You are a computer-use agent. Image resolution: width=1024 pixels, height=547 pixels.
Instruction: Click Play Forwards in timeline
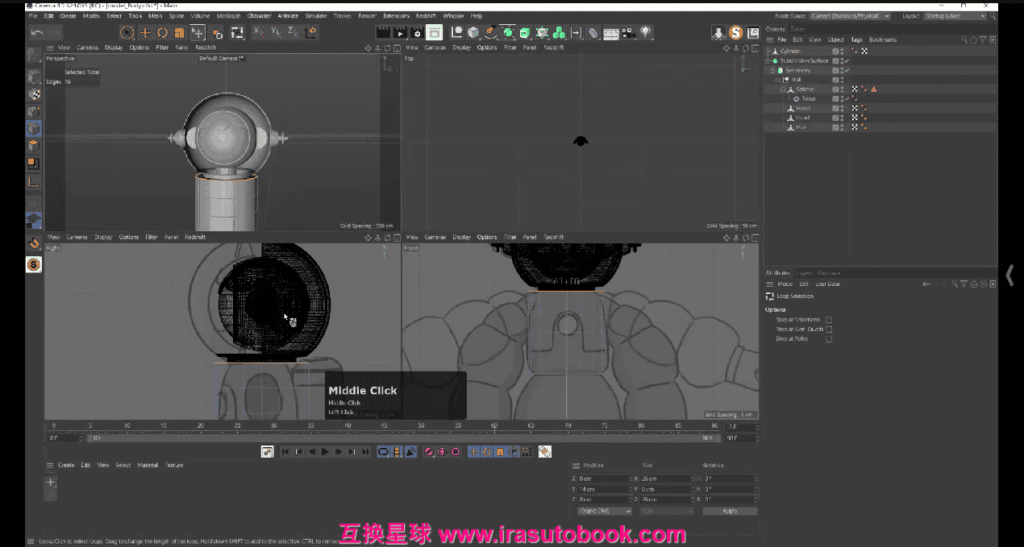pyautogui.click(x=325, y=452)
